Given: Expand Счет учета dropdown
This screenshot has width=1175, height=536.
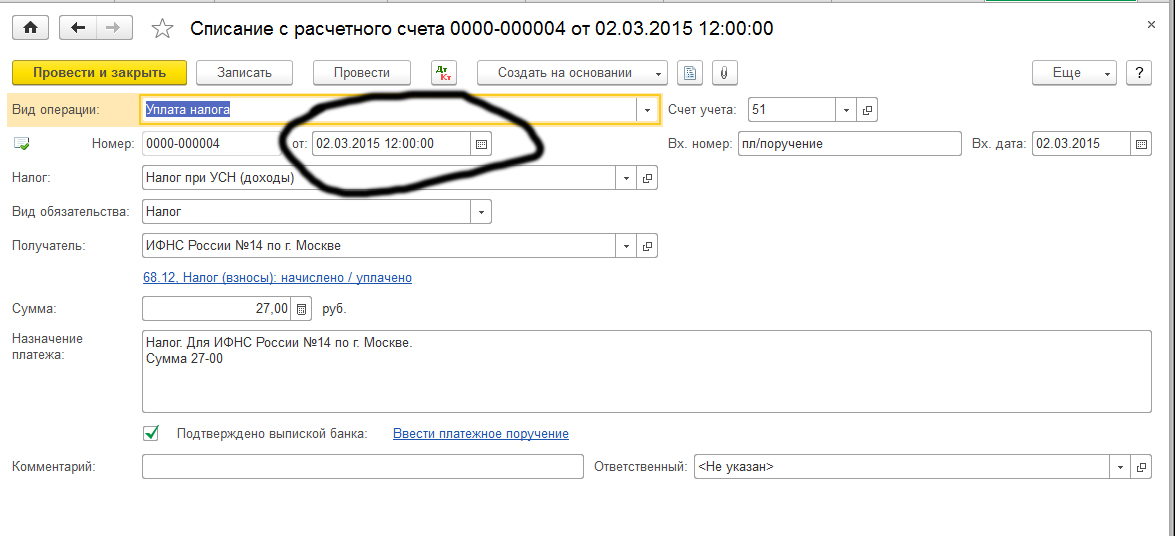Looking at the screenshot, I should pos(846,110).
